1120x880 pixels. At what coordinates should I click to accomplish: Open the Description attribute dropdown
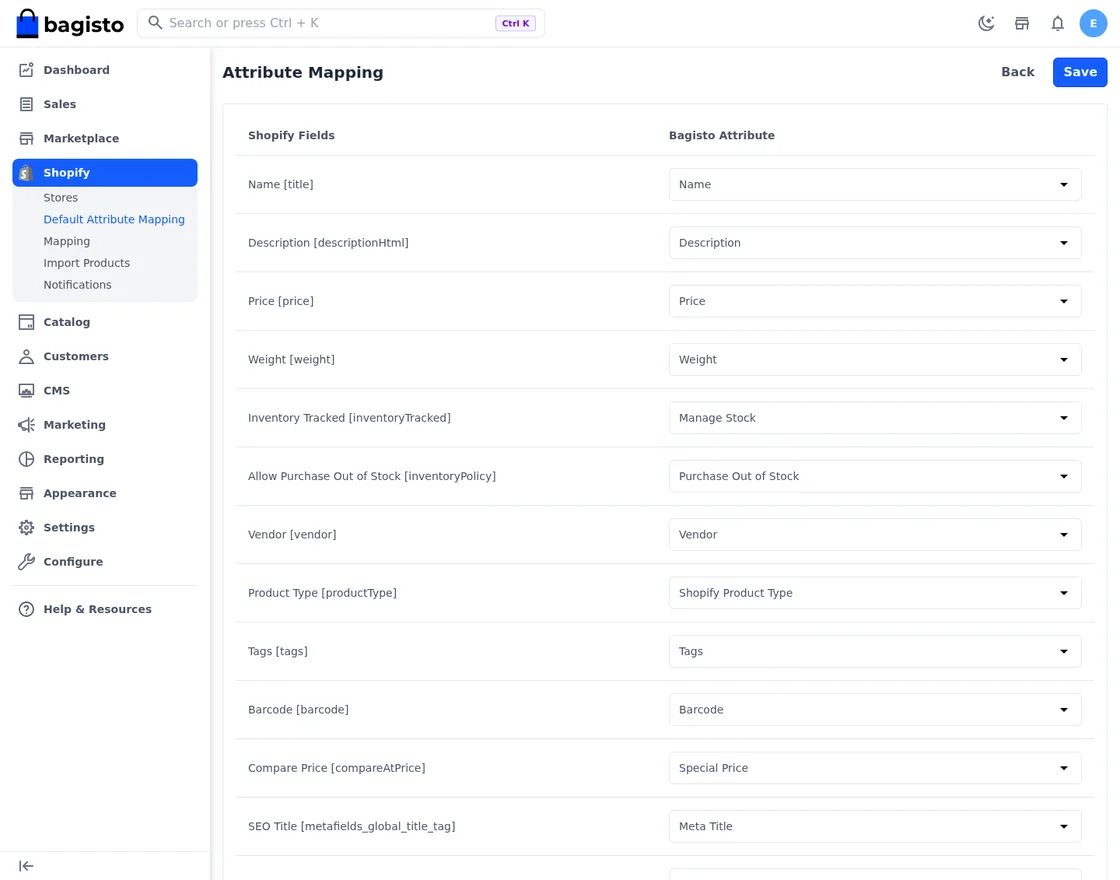(875, 243)
